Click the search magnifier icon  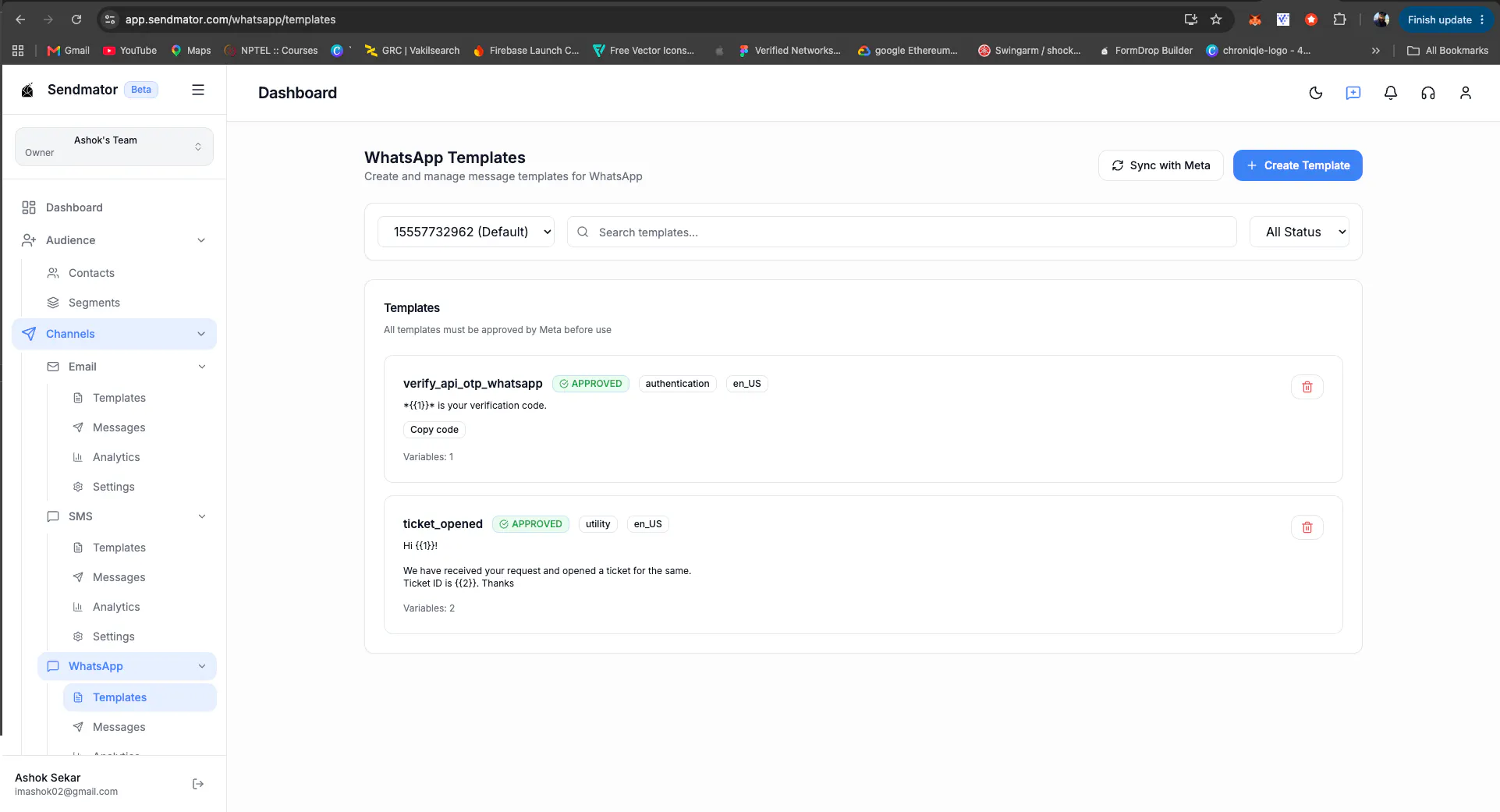point(583,232)
